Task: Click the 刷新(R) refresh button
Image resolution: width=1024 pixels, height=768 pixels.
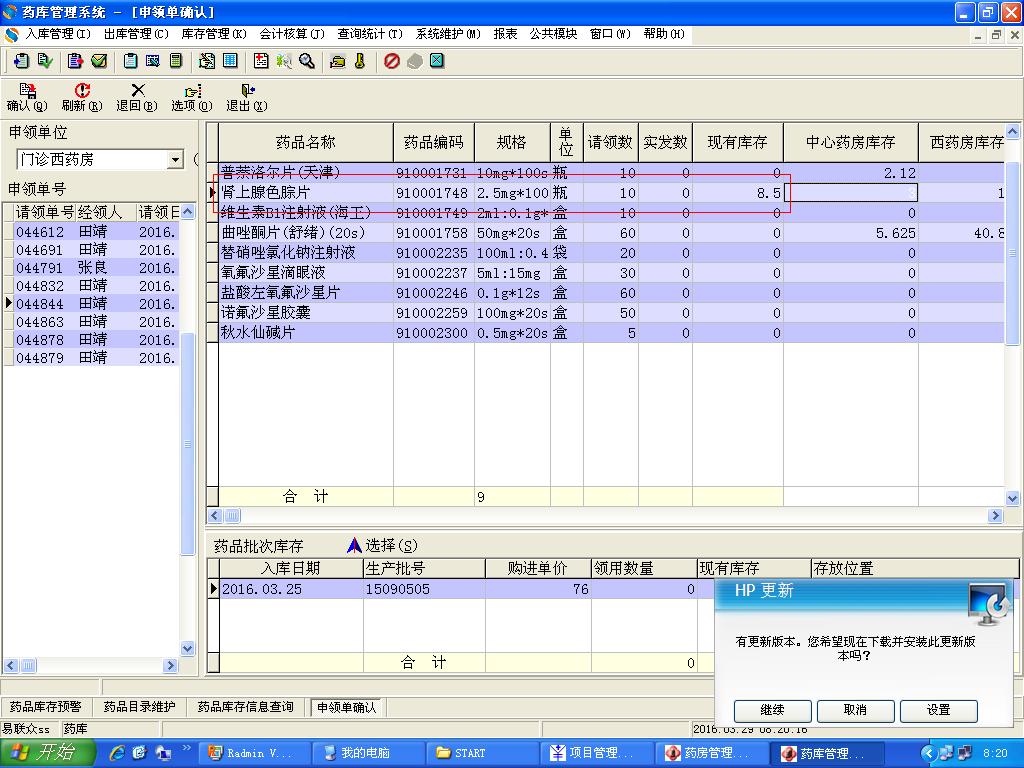Action: pos(82,97)
